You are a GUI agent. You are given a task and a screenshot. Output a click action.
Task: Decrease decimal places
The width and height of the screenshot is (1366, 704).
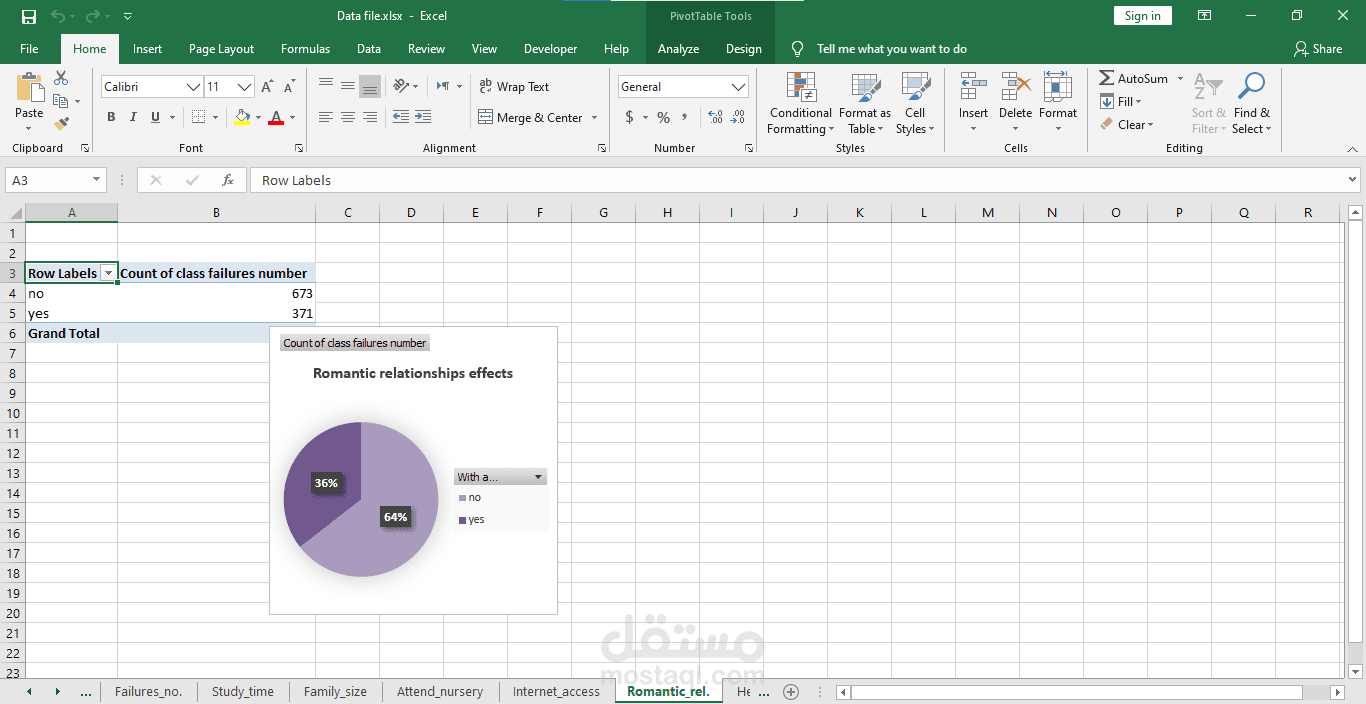pyautogui.click(x=737, y=117)
